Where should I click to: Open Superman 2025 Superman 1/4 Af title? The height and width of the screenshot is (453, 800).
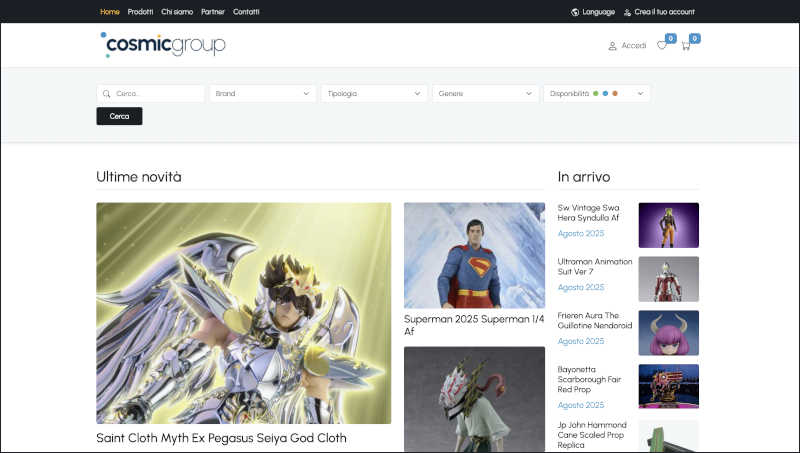click(474, 325)
